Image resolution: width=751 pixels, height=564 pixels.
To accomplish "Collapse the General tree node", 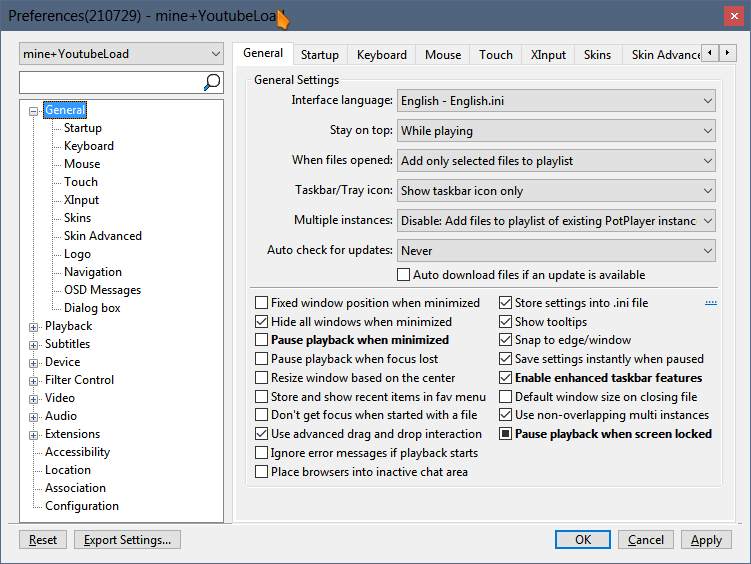I will [35, 111].
